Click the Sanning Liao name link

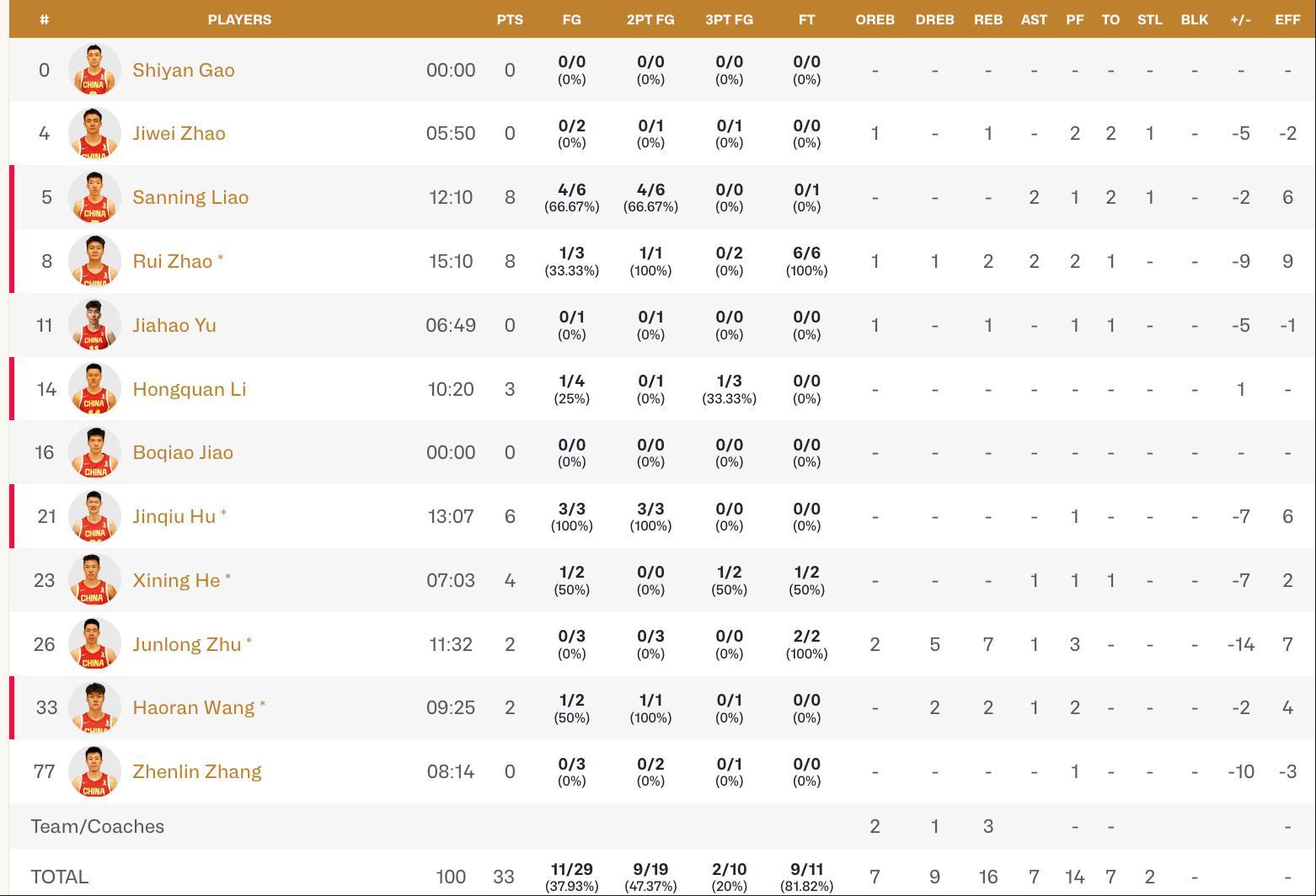(190, 197)
